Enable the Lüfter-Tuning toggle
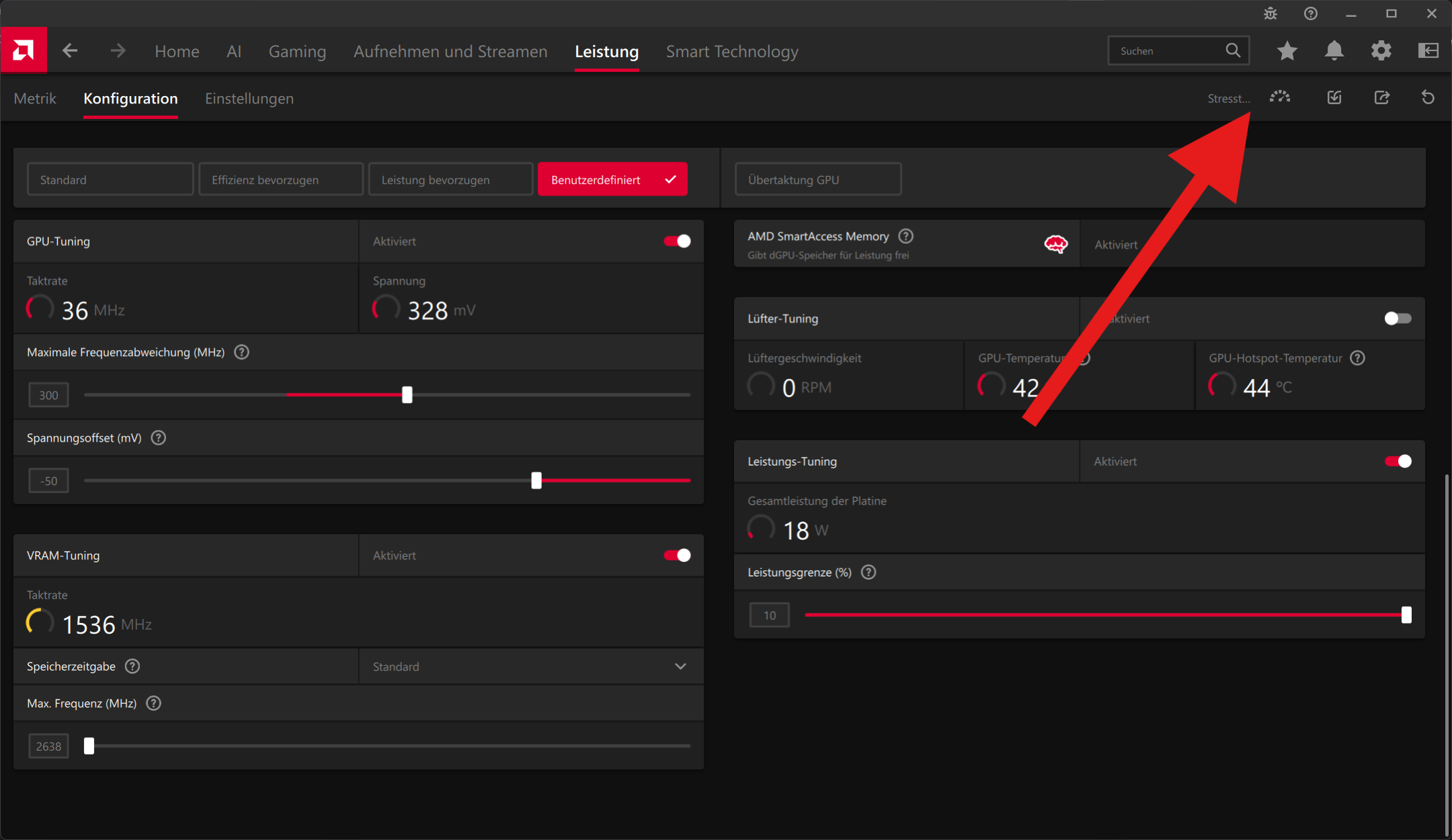 coord(1398,319)
